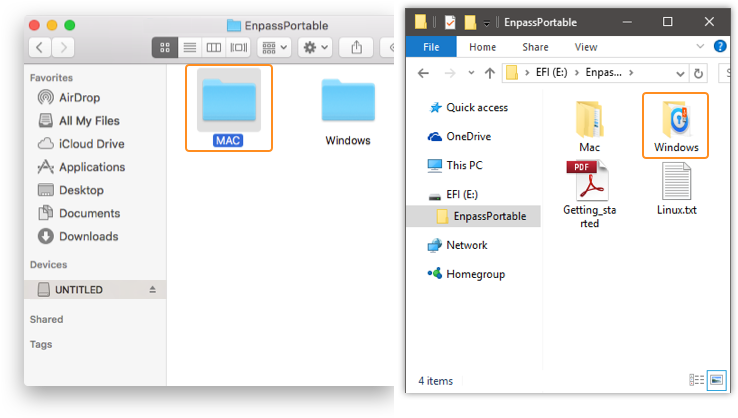Click EFI (E:) in the address breadcrumb
This screenshot has width=738, height=418.
[546, 73]
